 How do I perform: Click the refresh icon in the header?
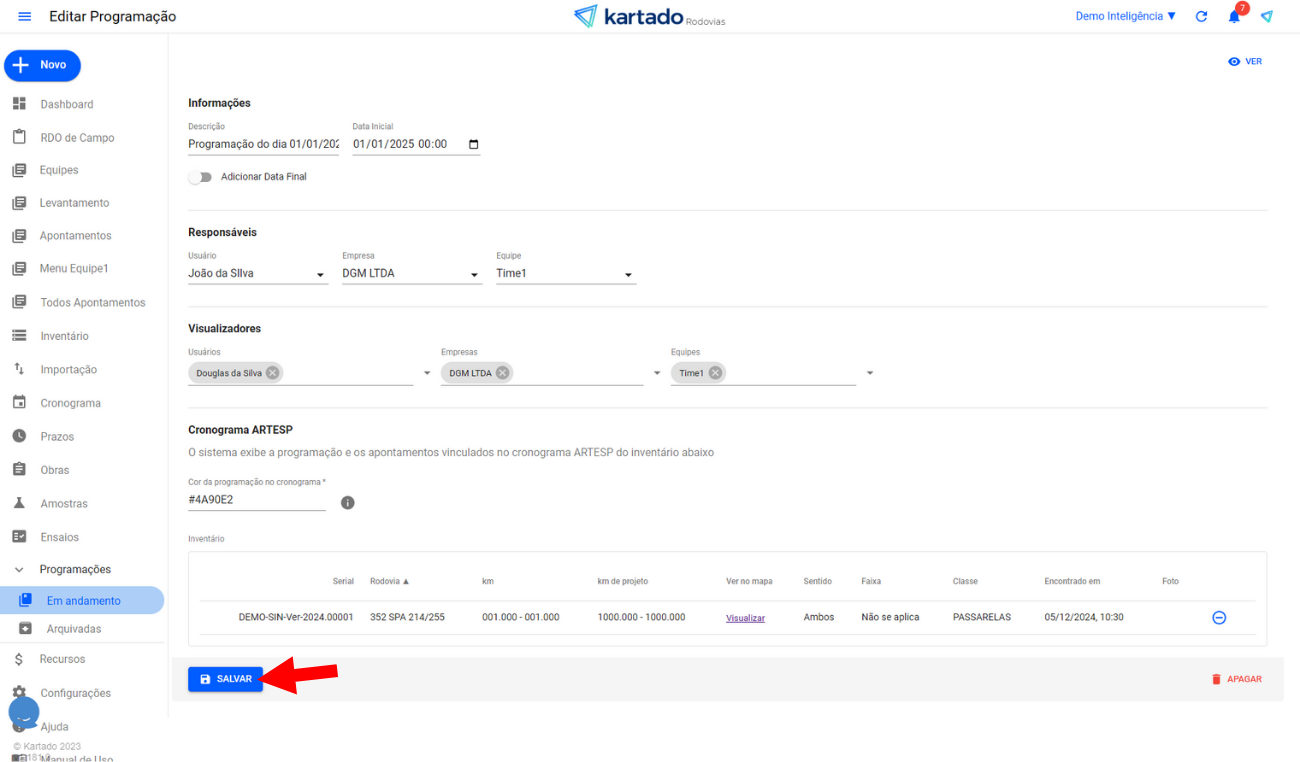tap(1202, 17)
